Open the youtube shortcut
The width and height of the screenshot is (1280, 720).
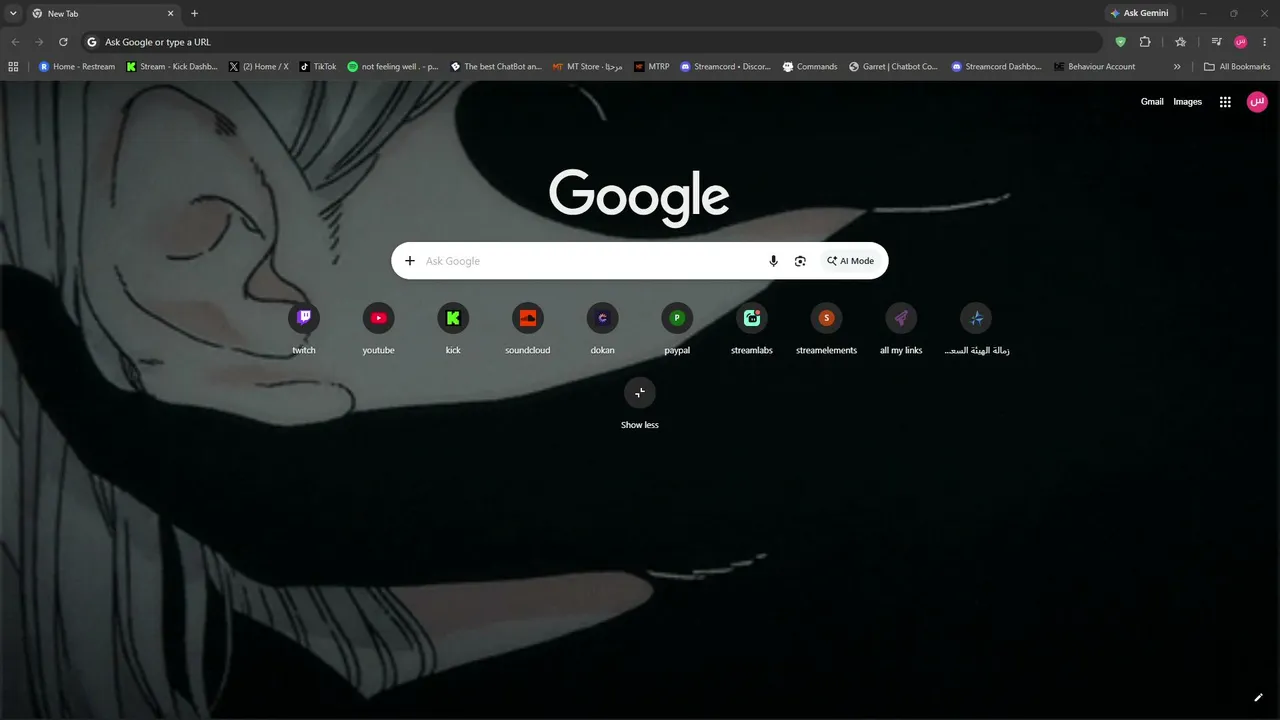click(x=378, y=329)
